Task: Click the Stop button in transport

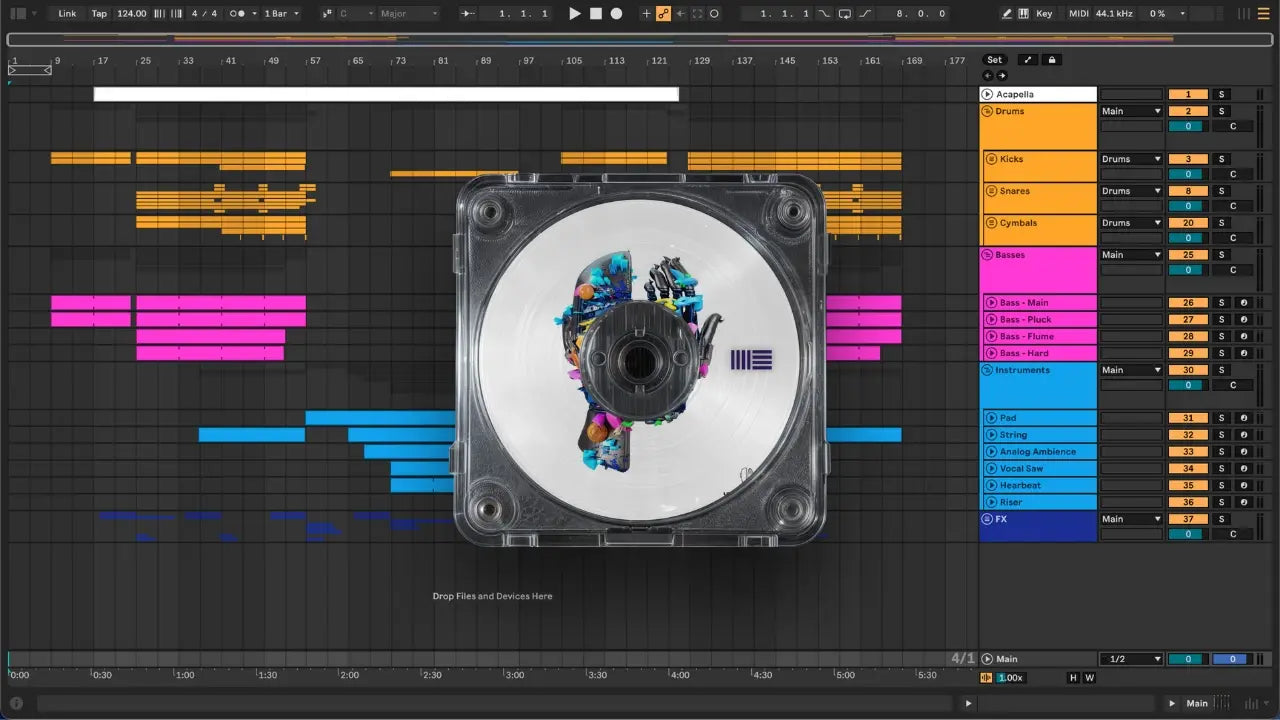Action: pos(596,14)
